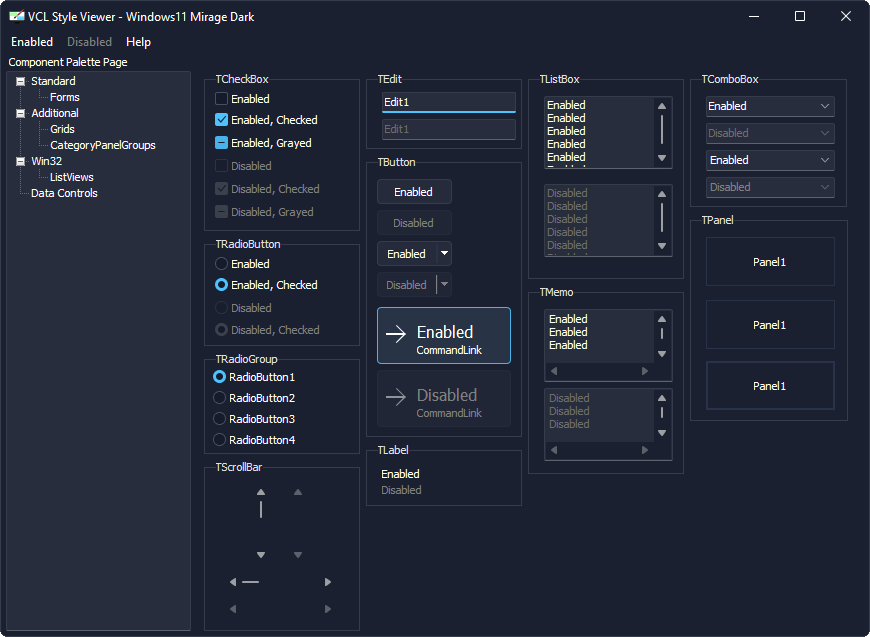
Task: Select RadioButton2 in TRadioGroup
Action: pyautogui.click(x=220, y=398)
